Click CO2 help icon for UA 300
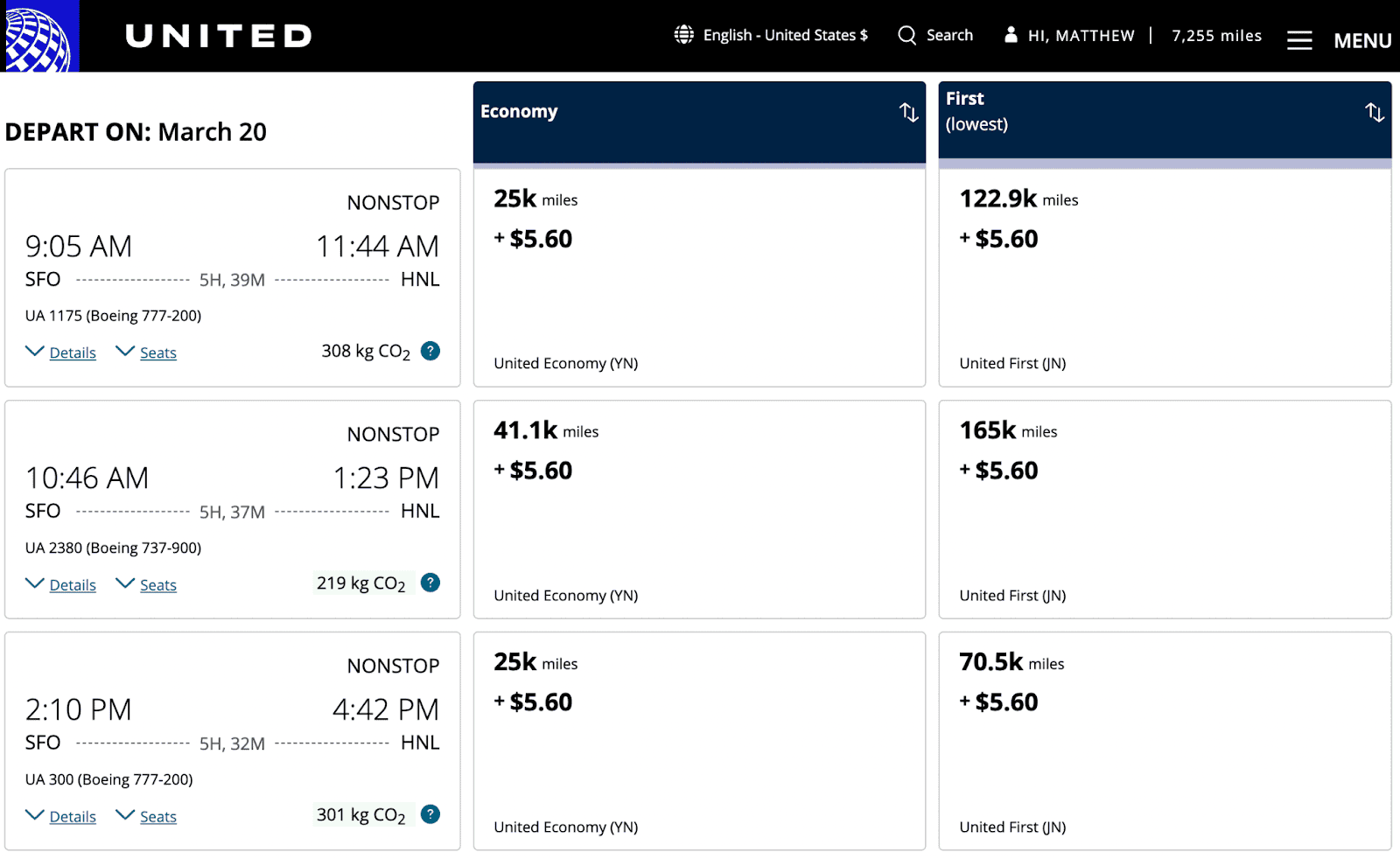Image resolution: width=1400 pixels, height=859 pixels. point(430,814)
